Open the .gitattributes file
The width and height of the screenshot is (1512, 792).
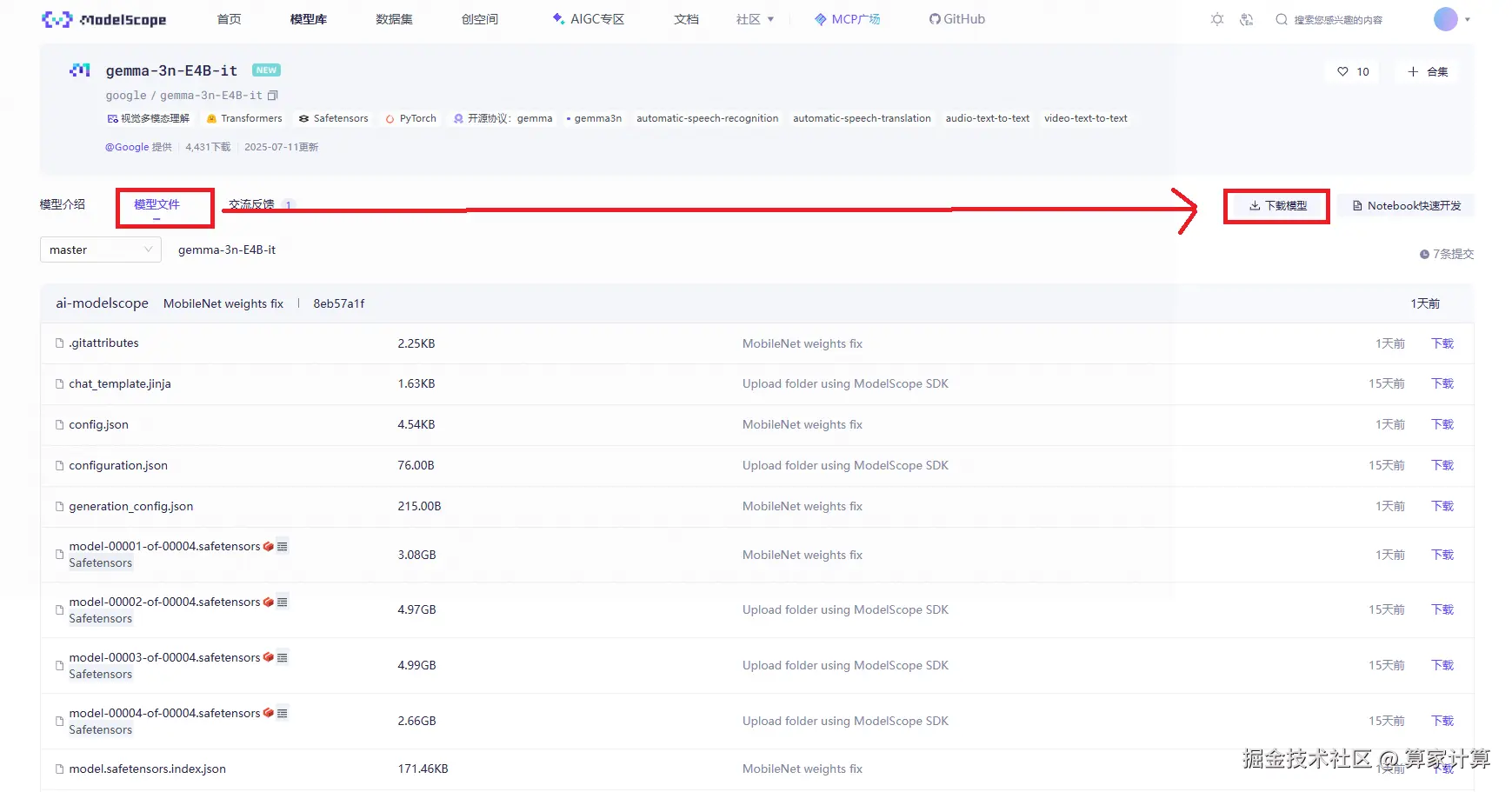pyautogui.click(x=103, y=343)
